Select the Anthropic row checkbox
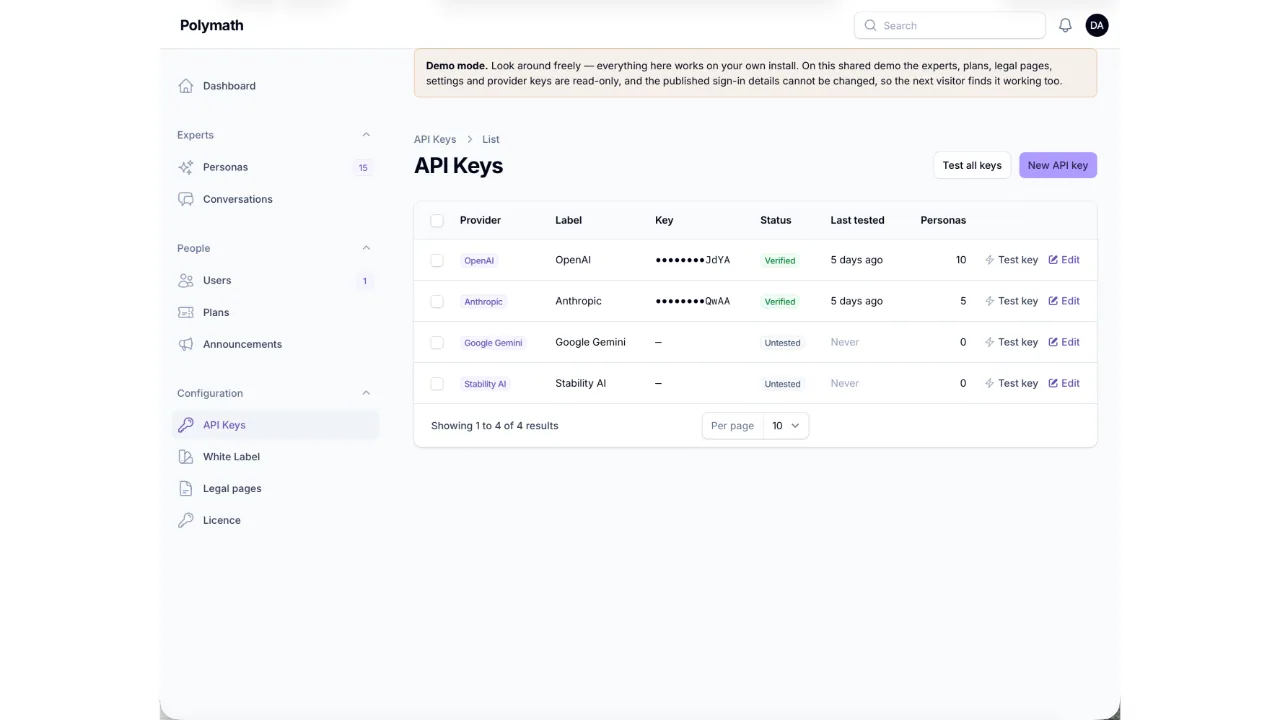1280x720 pixels. tap(437, 301)
